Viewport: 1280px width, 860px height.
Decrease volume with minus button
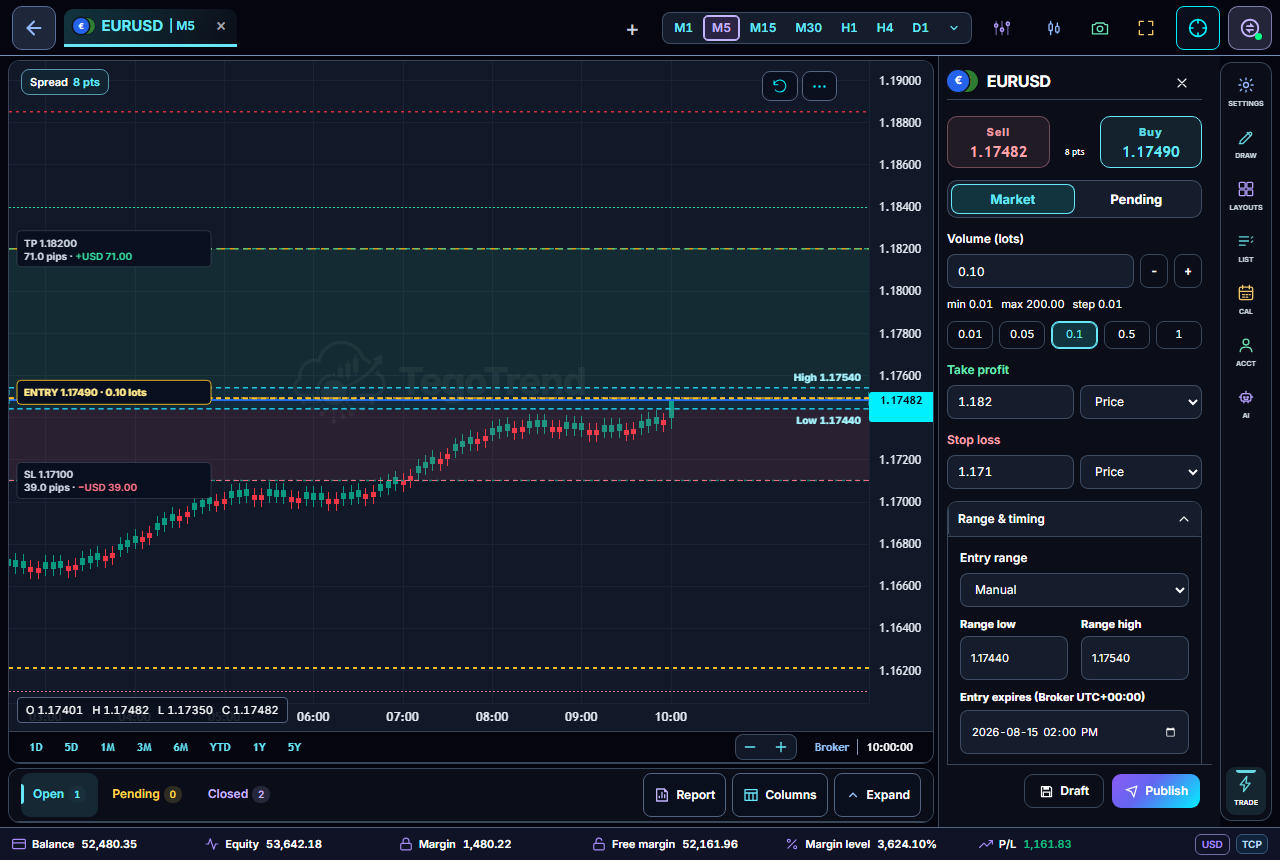point(1154,271)
